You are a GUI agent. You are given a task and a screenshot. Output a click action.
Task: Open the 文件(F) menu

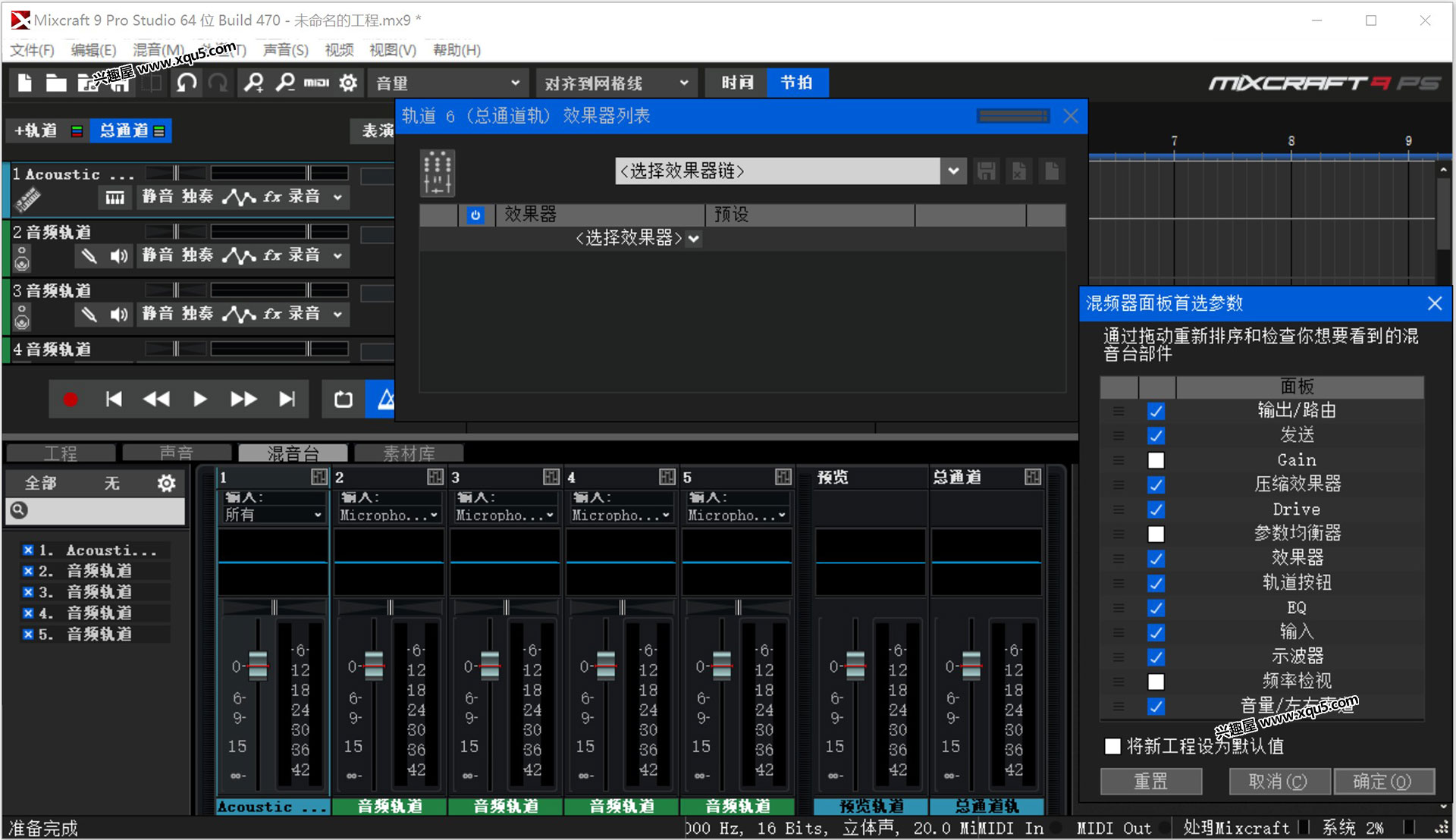[32, 50]
